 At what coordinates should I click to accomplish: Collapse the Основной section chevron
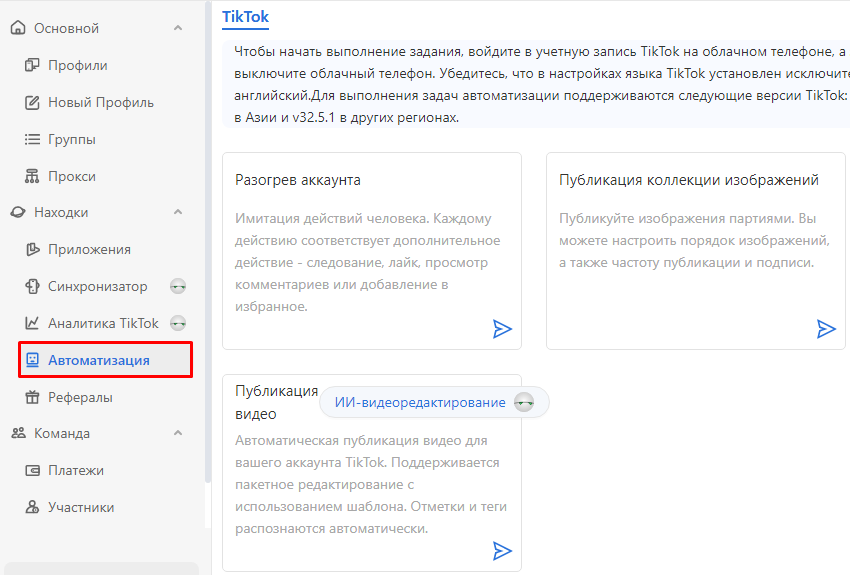click(x=178, y=28)
